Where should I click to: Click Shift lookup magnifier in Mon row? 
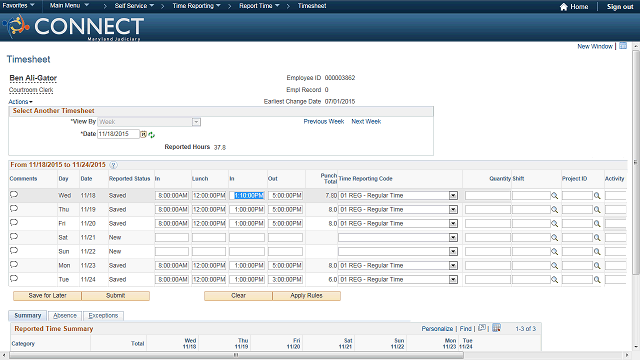554,266
